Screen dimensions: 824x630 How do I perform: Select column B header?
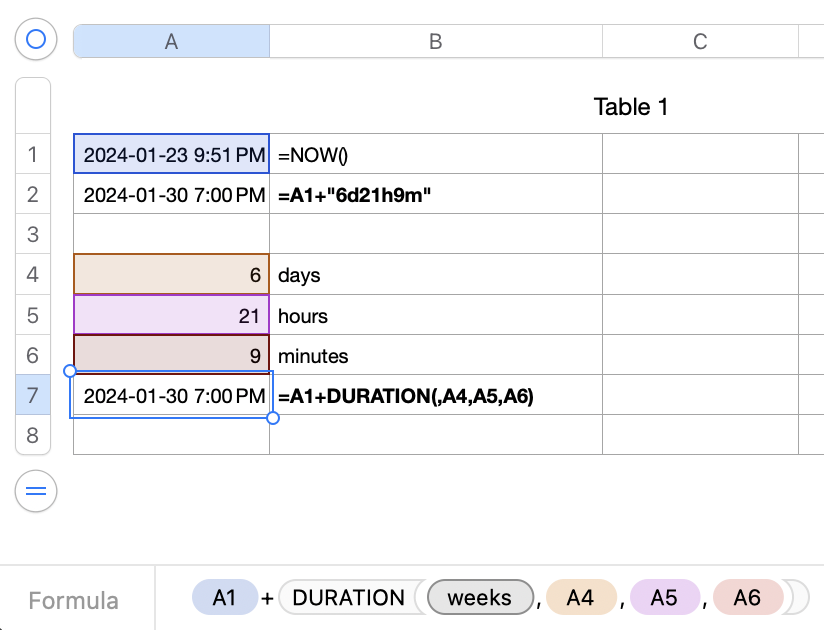click(435, 41)
